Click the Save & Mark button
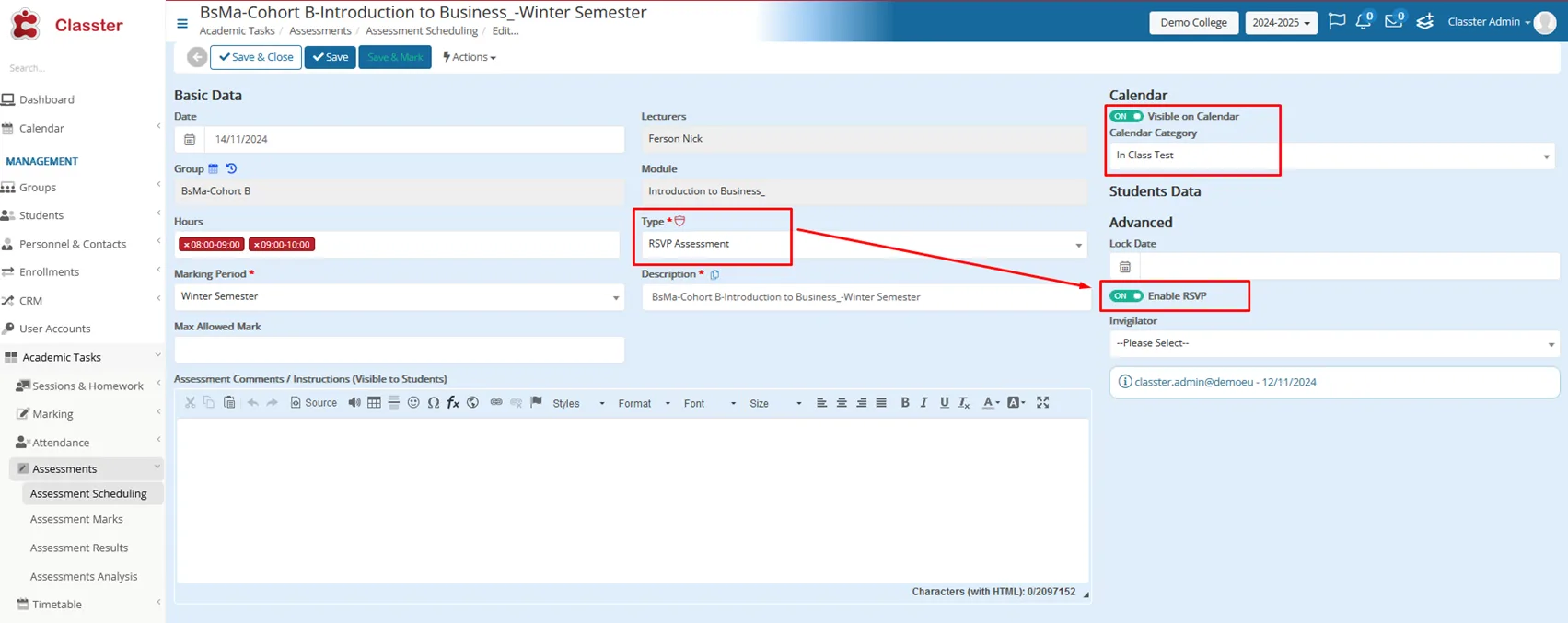1568x623 pixels. point(395,57)
